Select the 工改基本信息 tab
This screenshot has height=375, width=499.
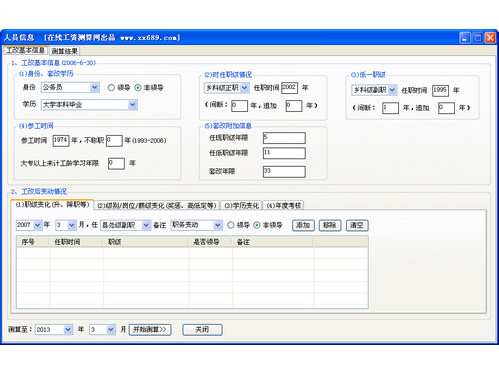(x=25, y=50)
